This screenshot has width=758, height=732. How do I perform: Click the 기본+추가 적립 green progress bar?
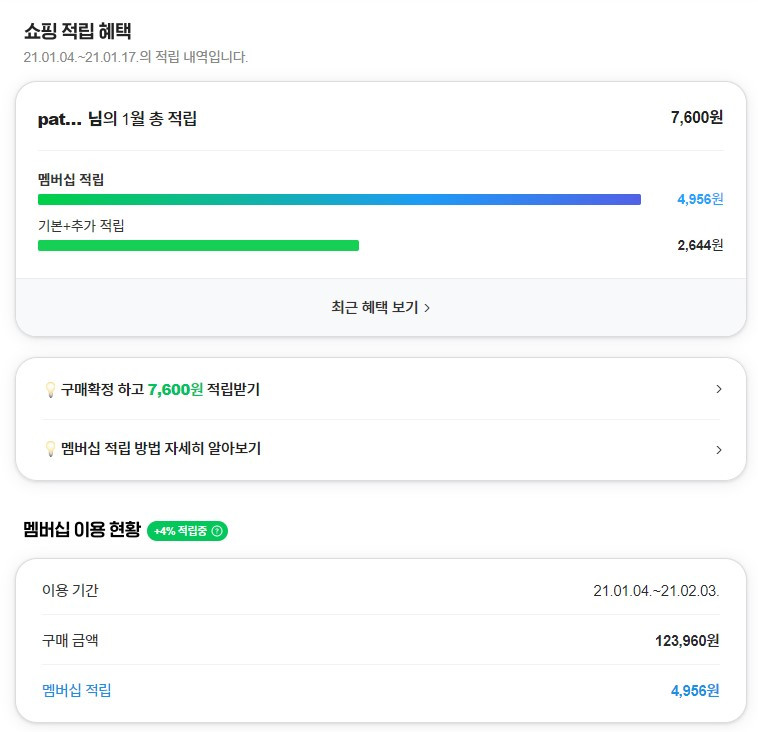[198, 246]
